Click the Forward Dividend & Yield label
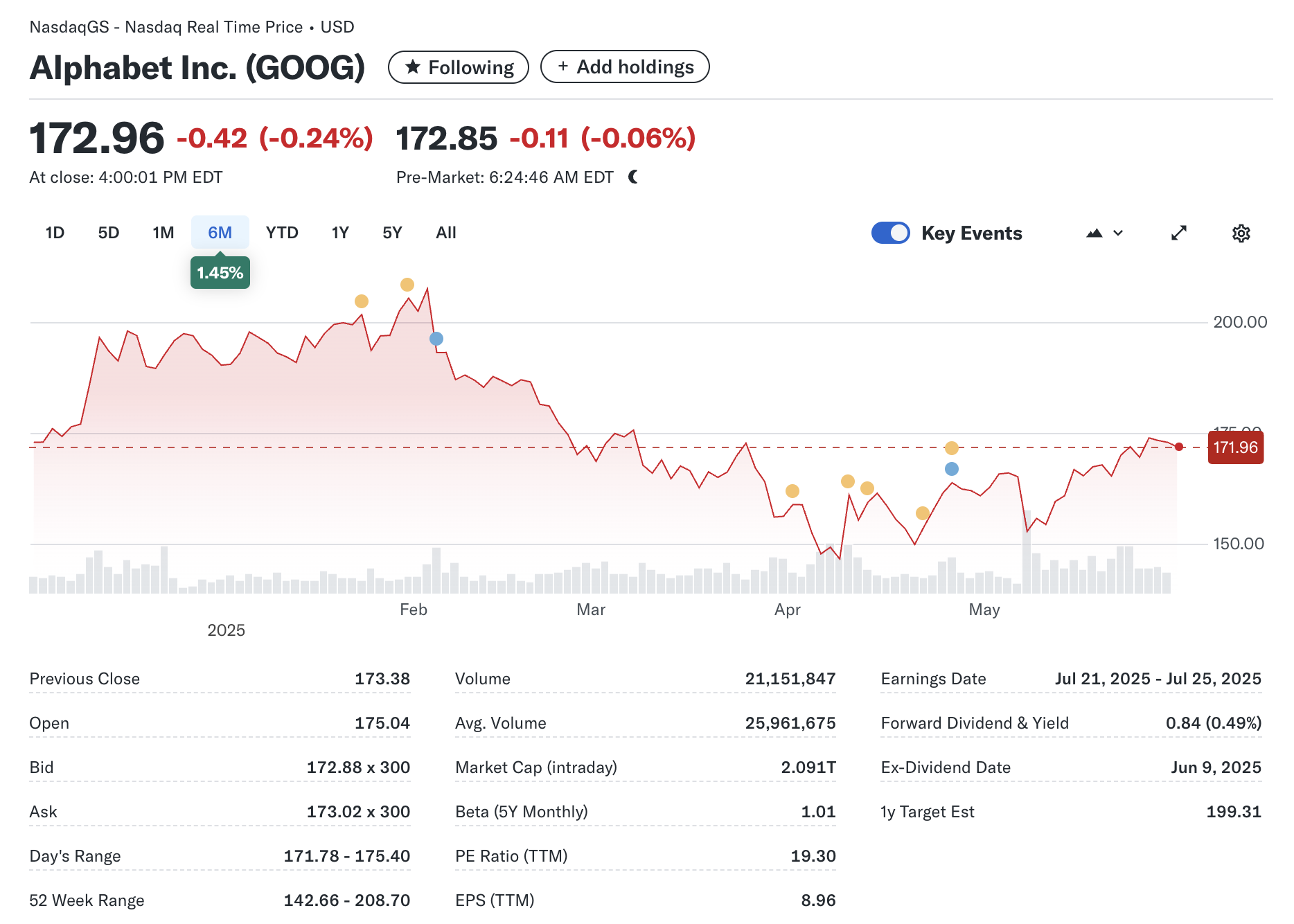The height and width of the screenshot is (924, 1294). (x=975, y=723)
